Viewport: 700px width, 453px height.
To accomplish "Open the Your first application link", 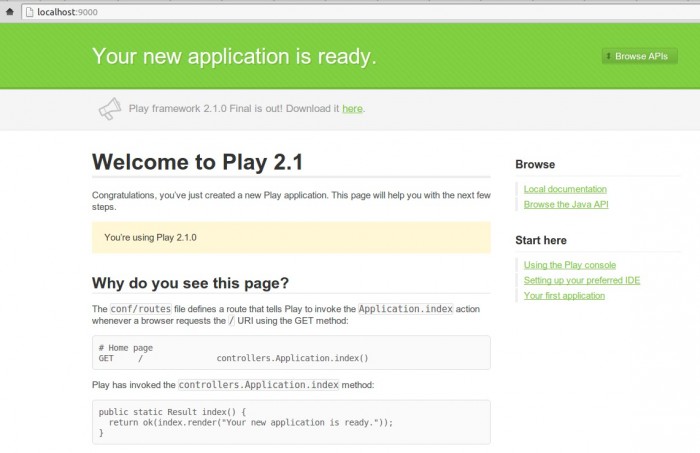I will click(564, 296).
